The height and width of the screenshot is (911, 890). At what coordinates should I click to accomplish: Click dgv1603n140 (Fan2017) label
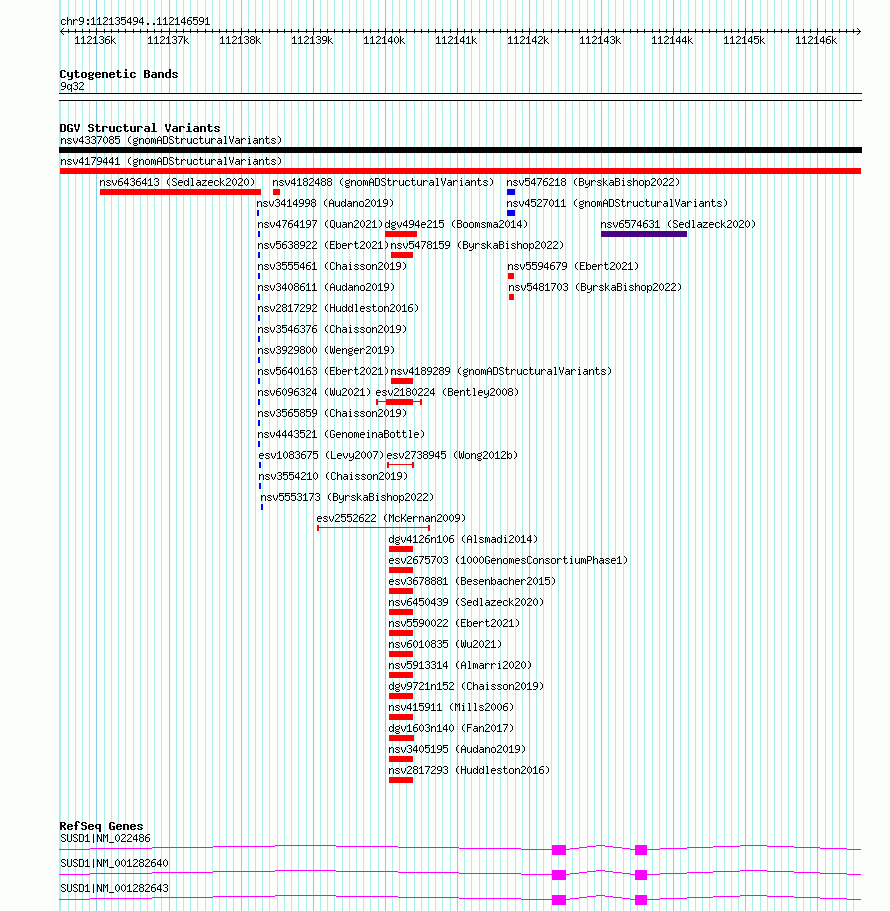[x=451, y=727]
